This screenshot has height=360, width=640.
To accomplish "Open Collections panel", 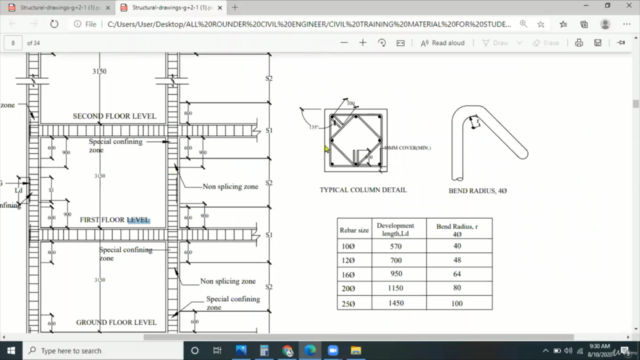I will 584,24.
